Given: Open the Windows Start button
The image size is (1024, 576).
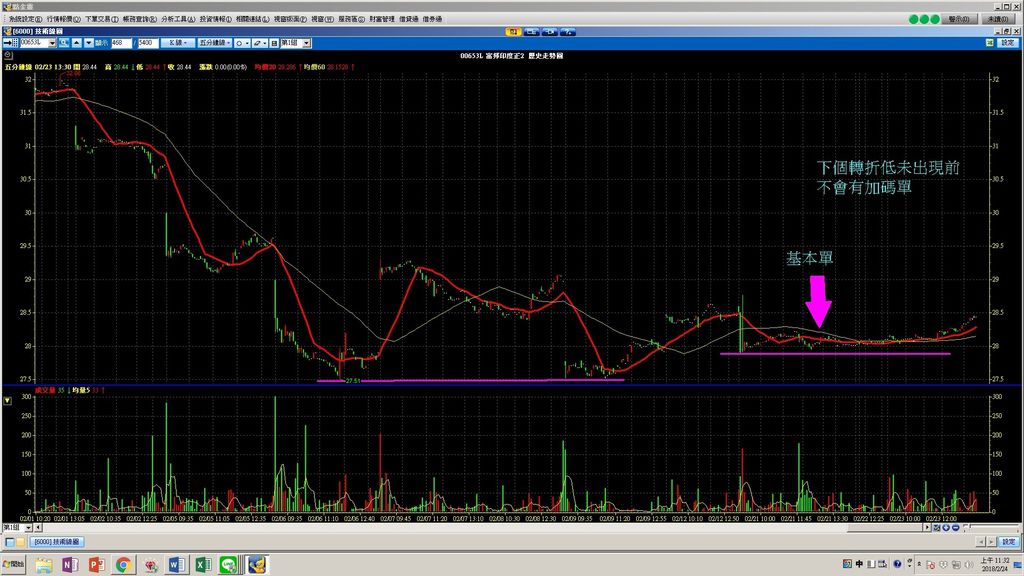Looking at the screenshot, I should [13, 564].
